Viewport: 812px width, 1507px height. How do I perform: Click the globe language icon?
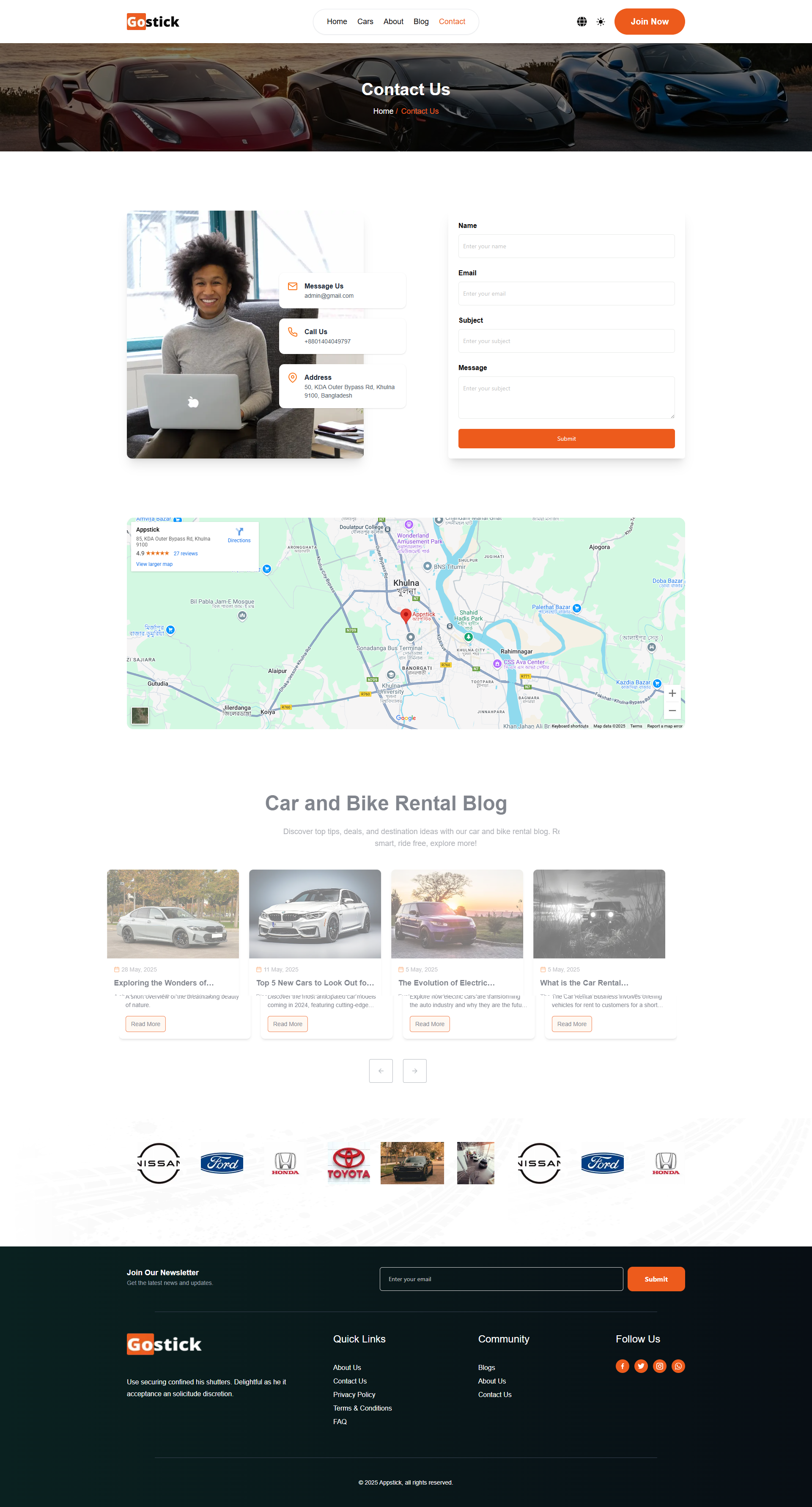coord(582,22)
